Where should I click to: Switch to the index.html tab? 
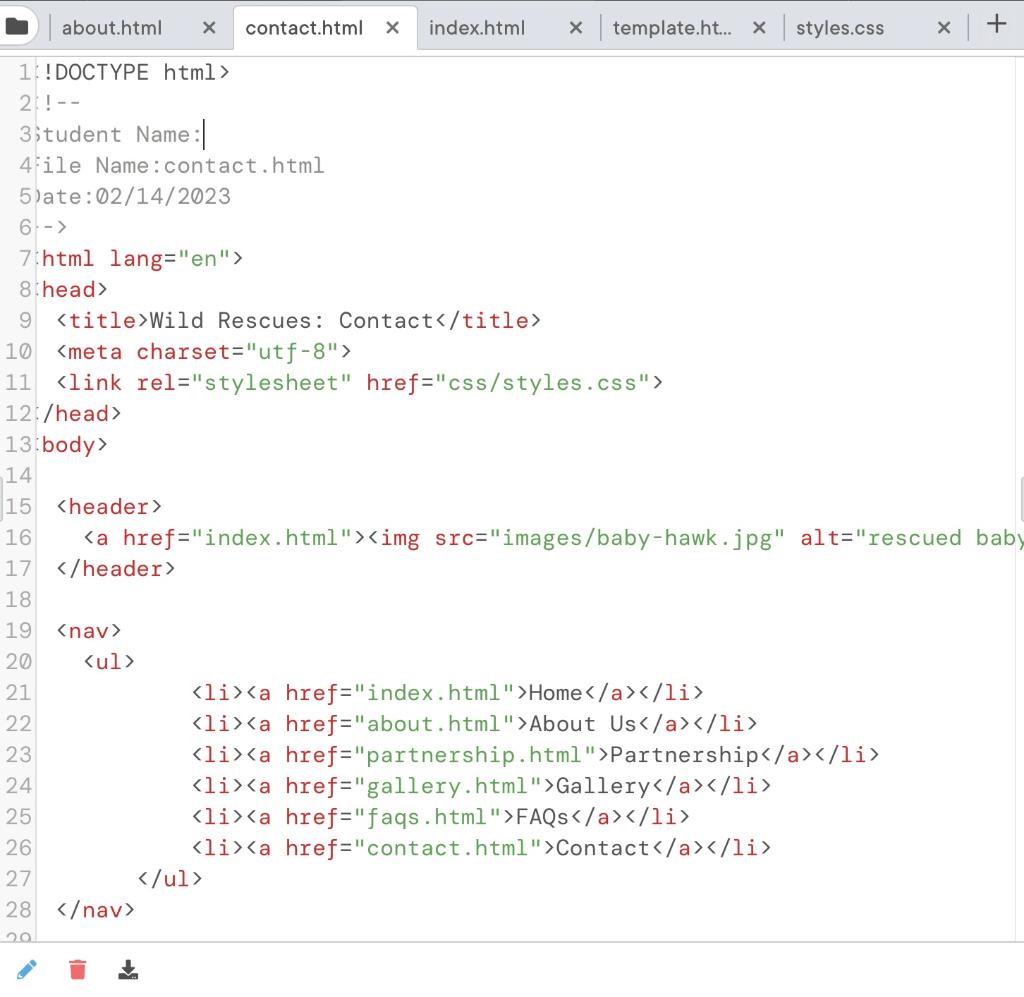pyautogui.click(x=478, y=28)
